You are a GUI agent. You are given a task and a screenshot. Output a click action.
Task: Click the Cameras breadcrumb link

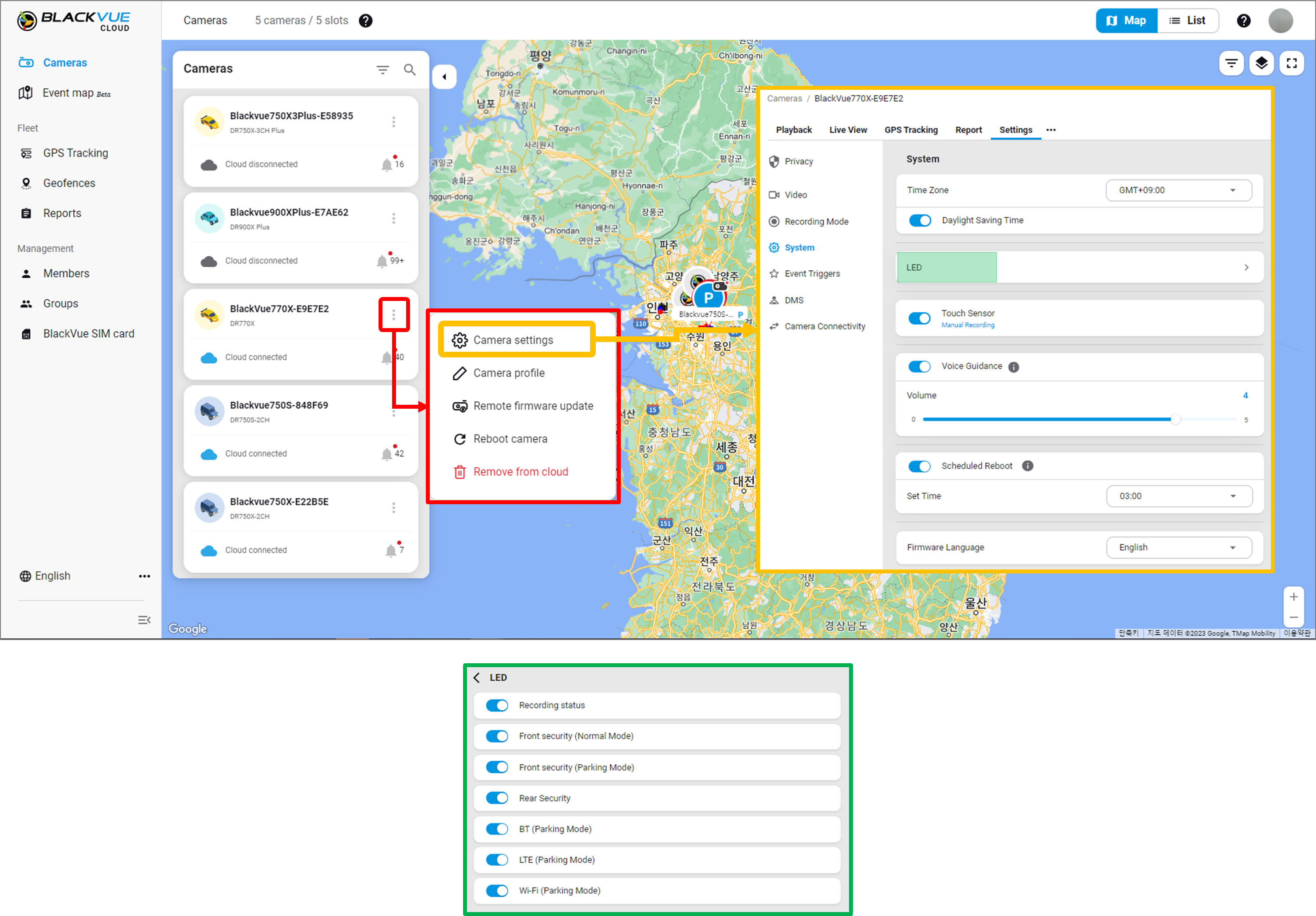[784, 99]
